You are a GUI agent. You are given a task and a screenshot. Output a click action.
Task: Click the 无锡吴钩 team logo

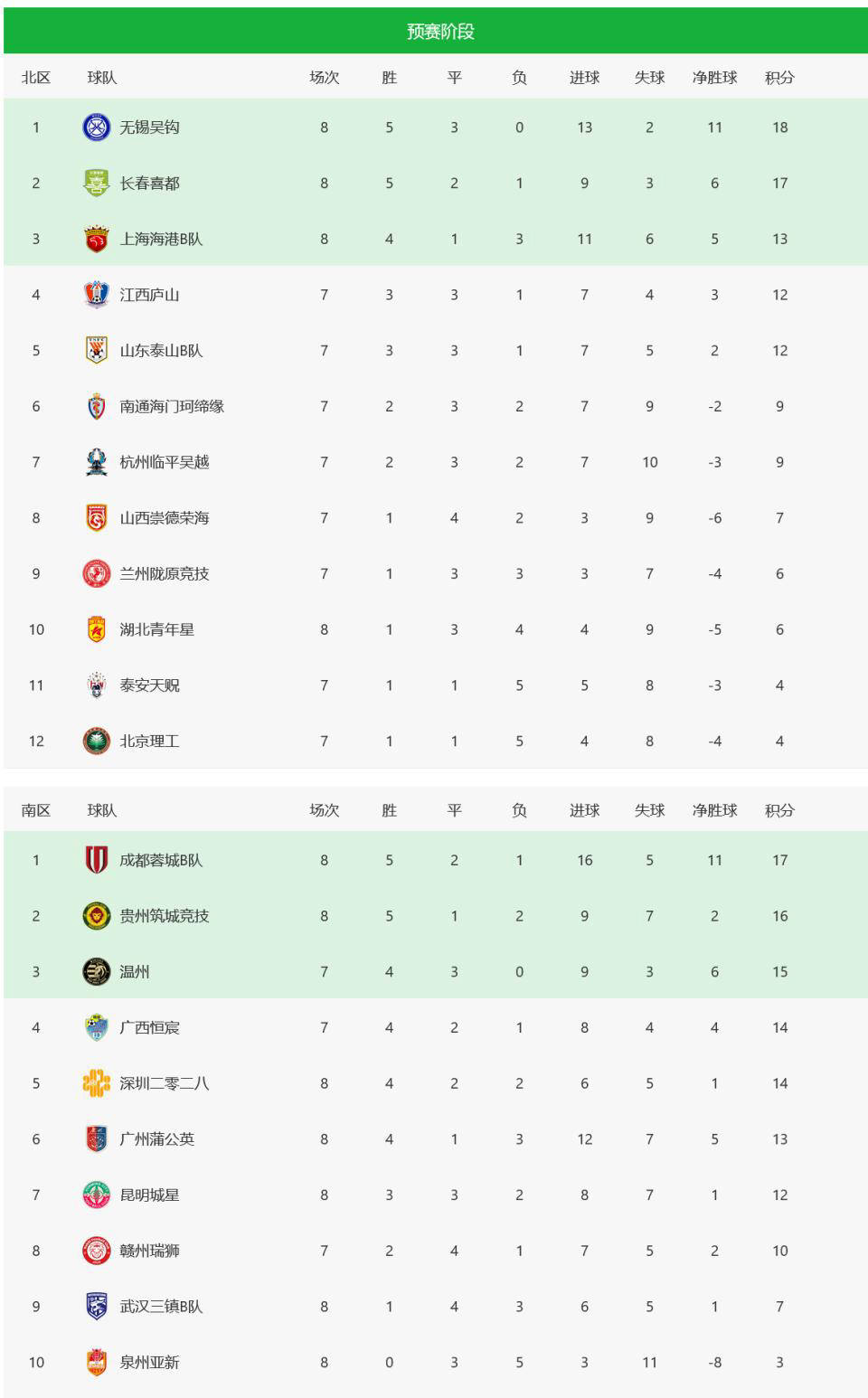97,128
